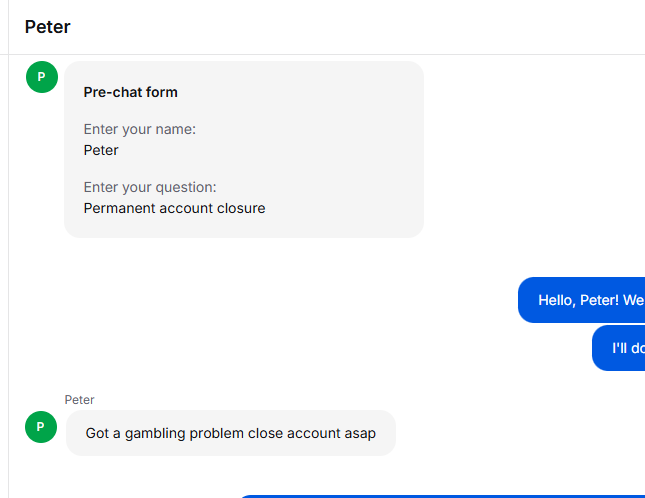This screenshot has height=498, width=645.
Task: Click the Pre-chat form message bubble
Action: (x=244, y=149)
